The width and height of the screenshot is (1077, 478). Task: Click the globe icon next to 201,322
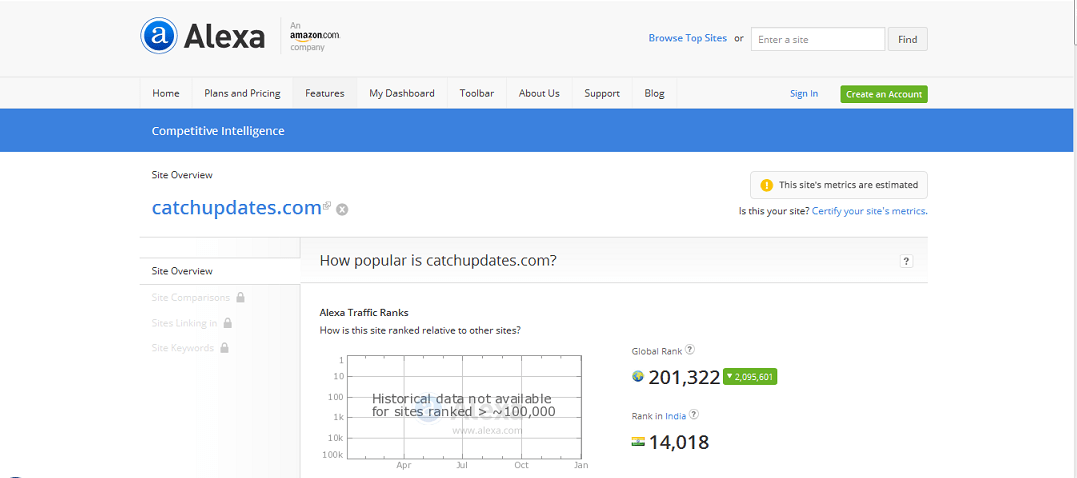(x=637, y=376)
